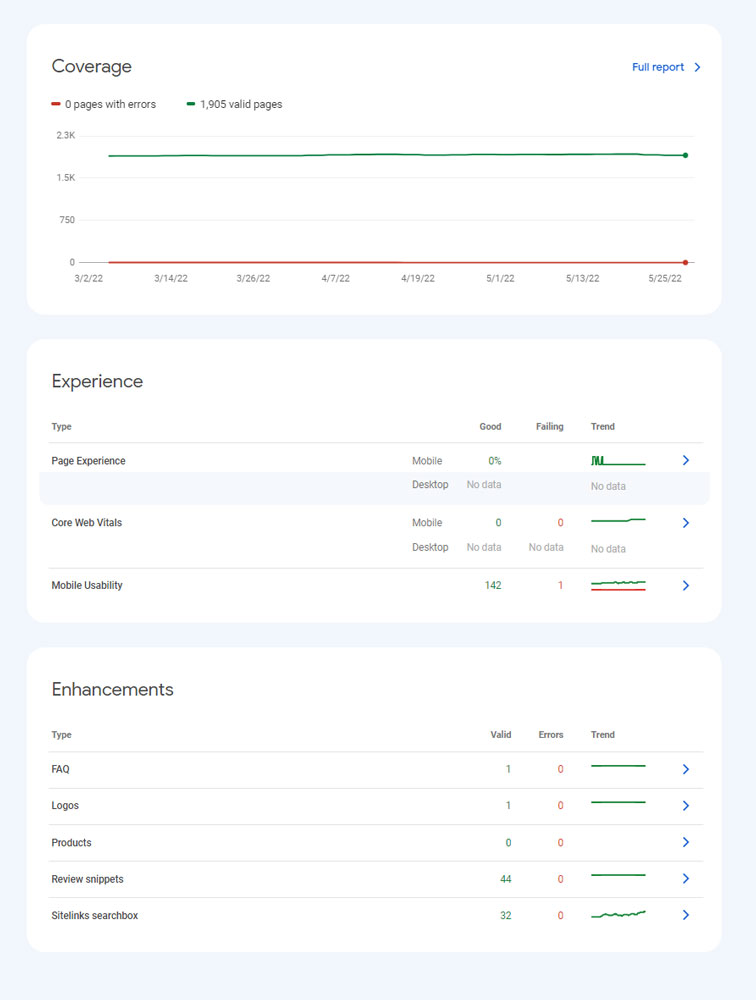Click the Desktop label under Core Web Vitals
Screen dimensions: 756x1000
[x=430, y=547]
